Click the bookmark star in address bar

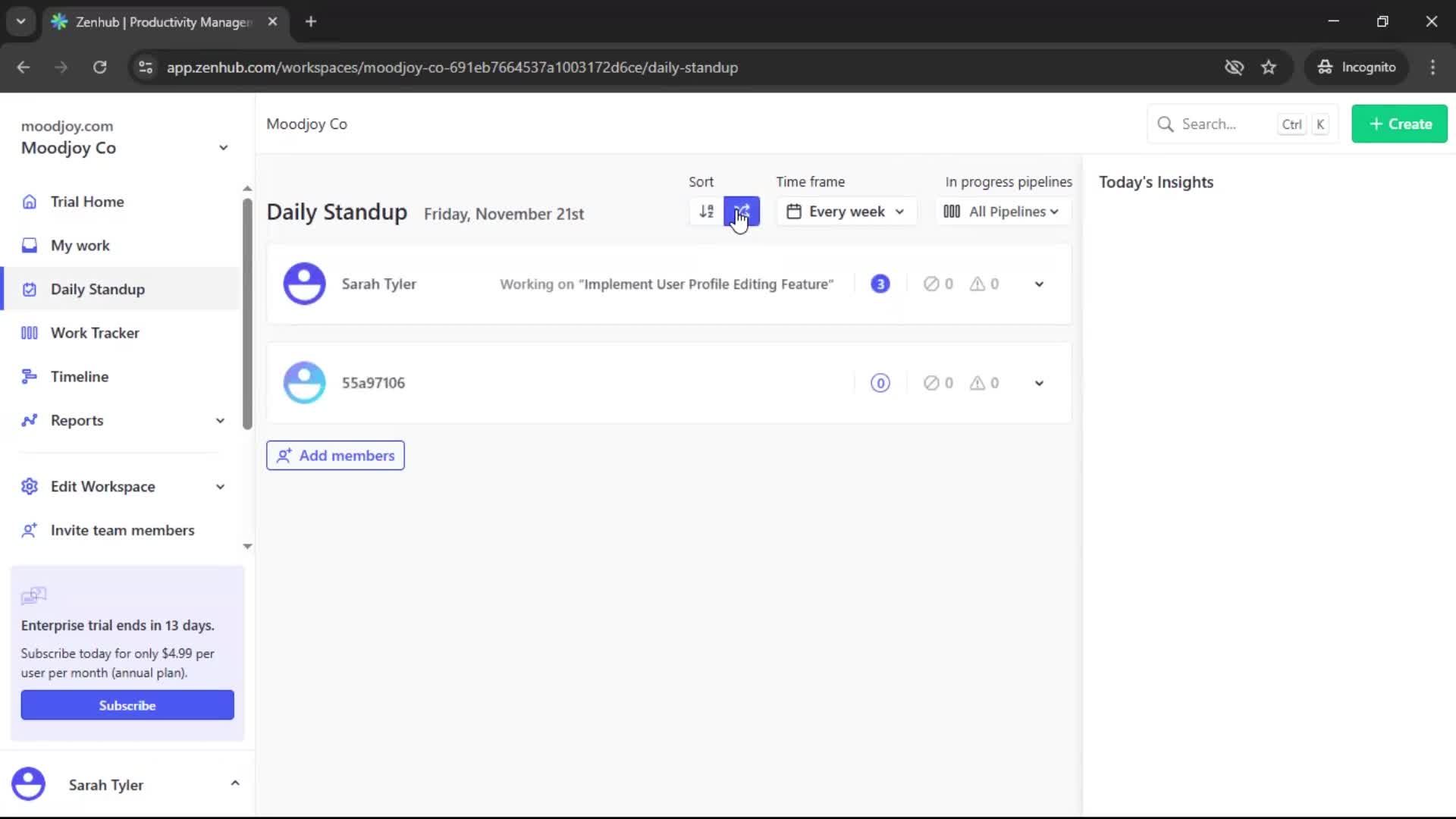(1269, 67)
